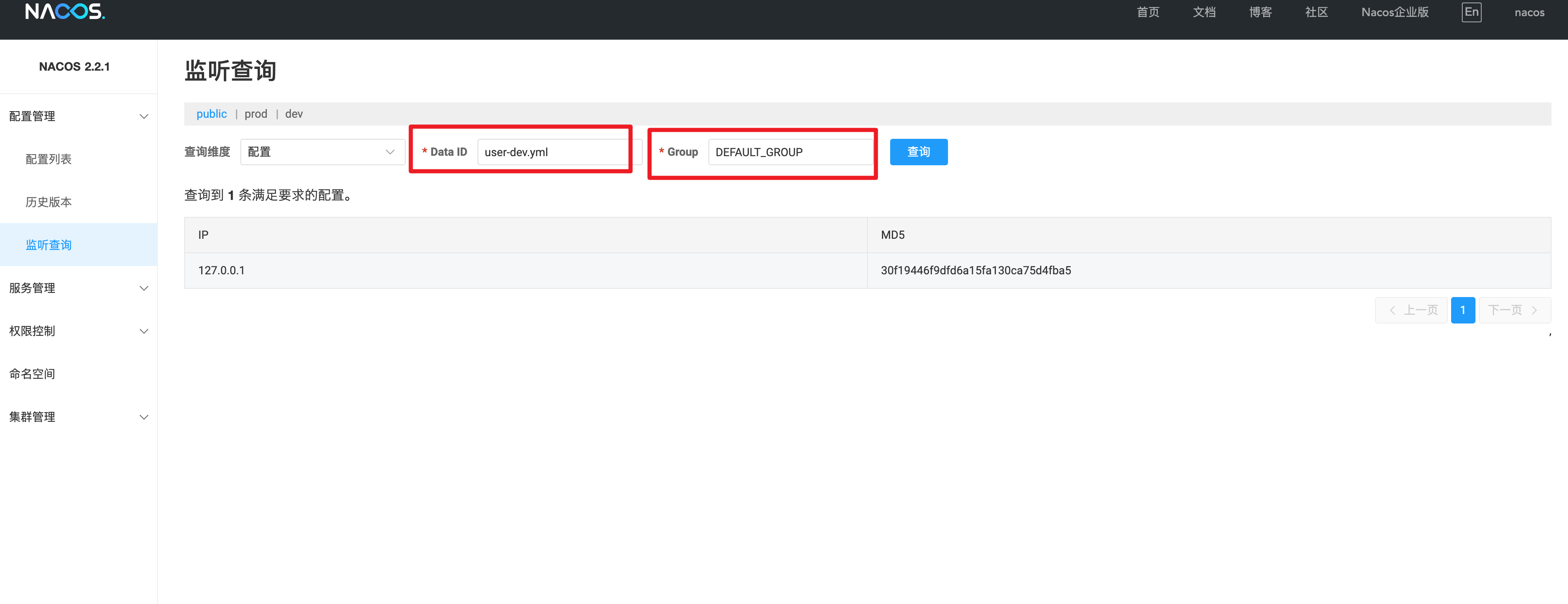The image size is (1568, 604).
Task: Expand the 集群管理 sidebar section
Action: (x=78, y=416)
